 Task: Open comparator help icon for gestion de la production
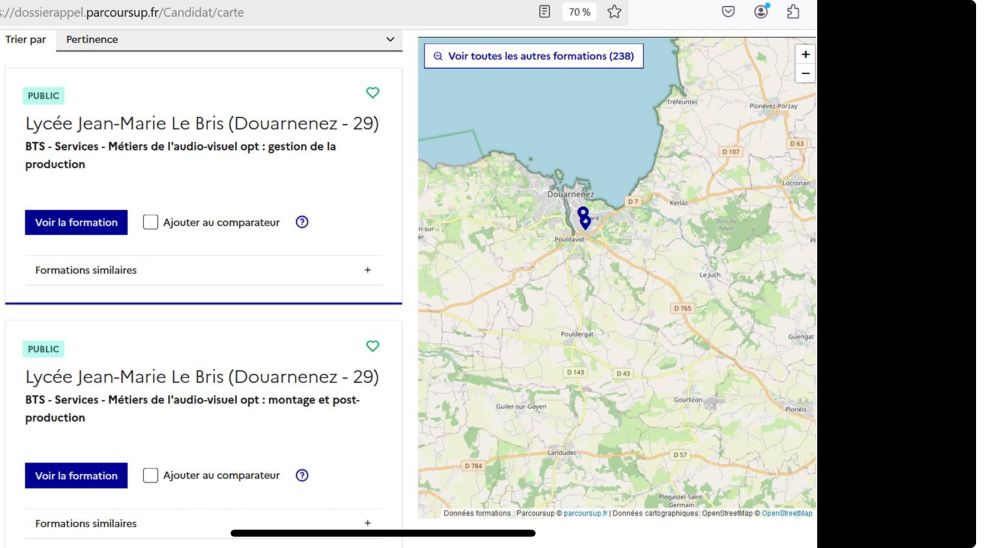click(x=302, y=222)
